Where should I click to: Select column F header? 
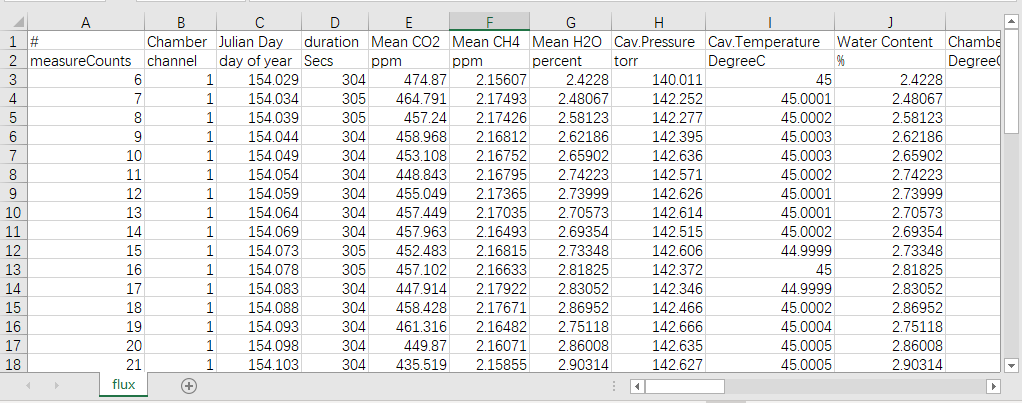[489, 21]
